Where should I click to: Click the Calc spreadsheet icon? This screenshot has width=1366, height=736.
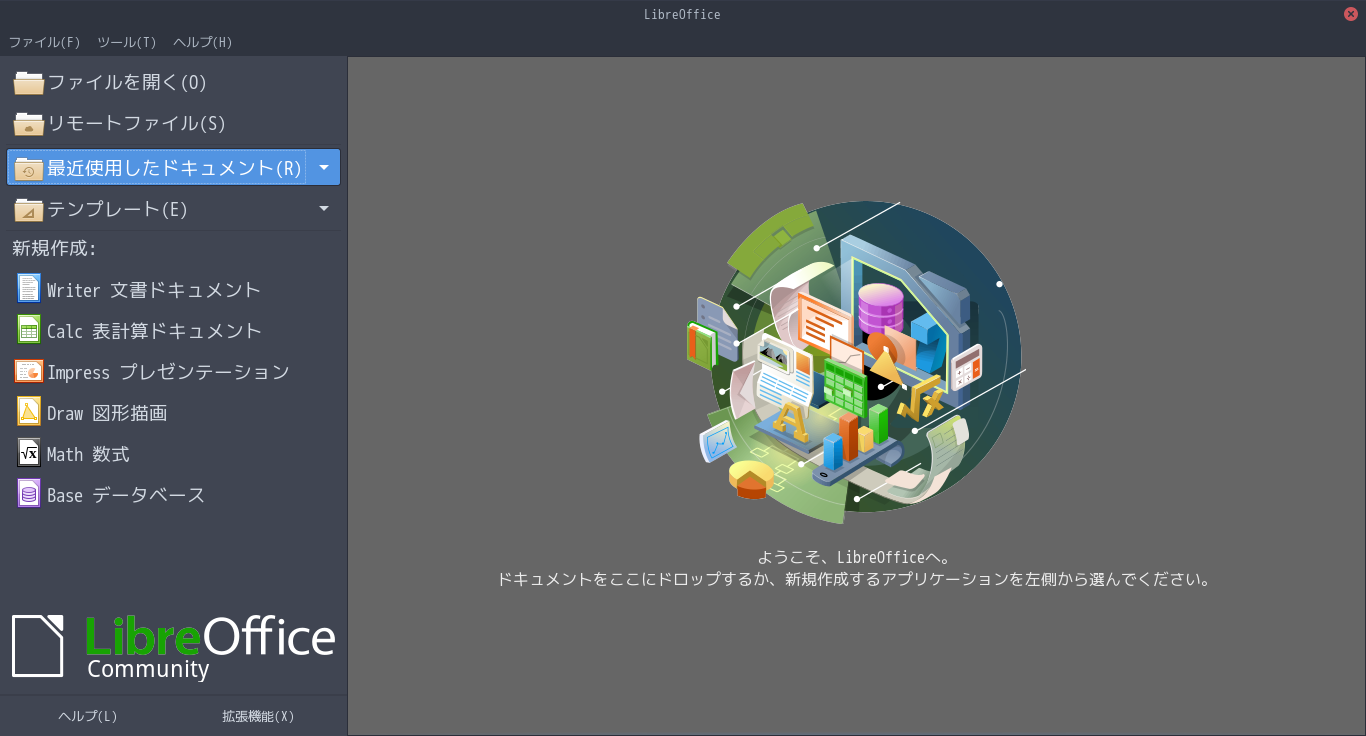tap(29, 330)
